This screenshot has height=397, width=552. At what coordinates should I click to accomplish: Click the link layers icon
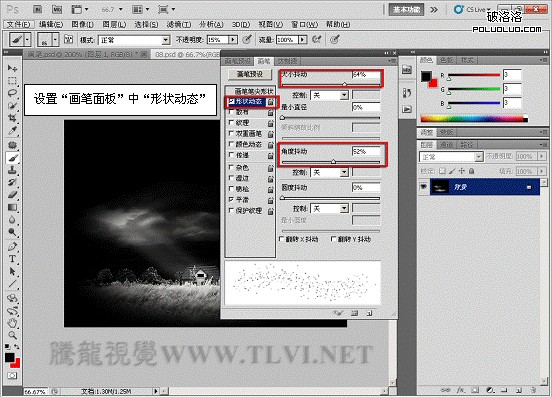446,390
